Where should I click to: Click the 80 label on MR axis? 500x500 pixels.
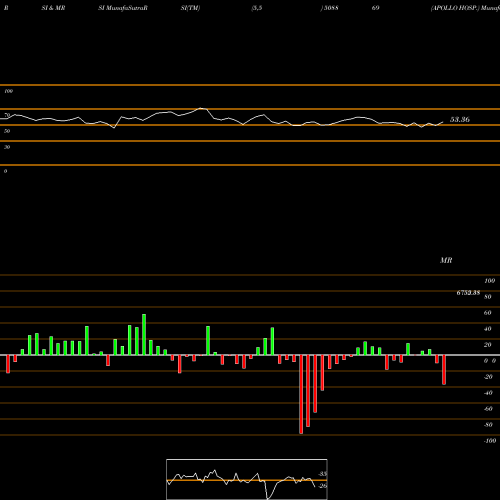pyautogui.click(x=488, y=297)
